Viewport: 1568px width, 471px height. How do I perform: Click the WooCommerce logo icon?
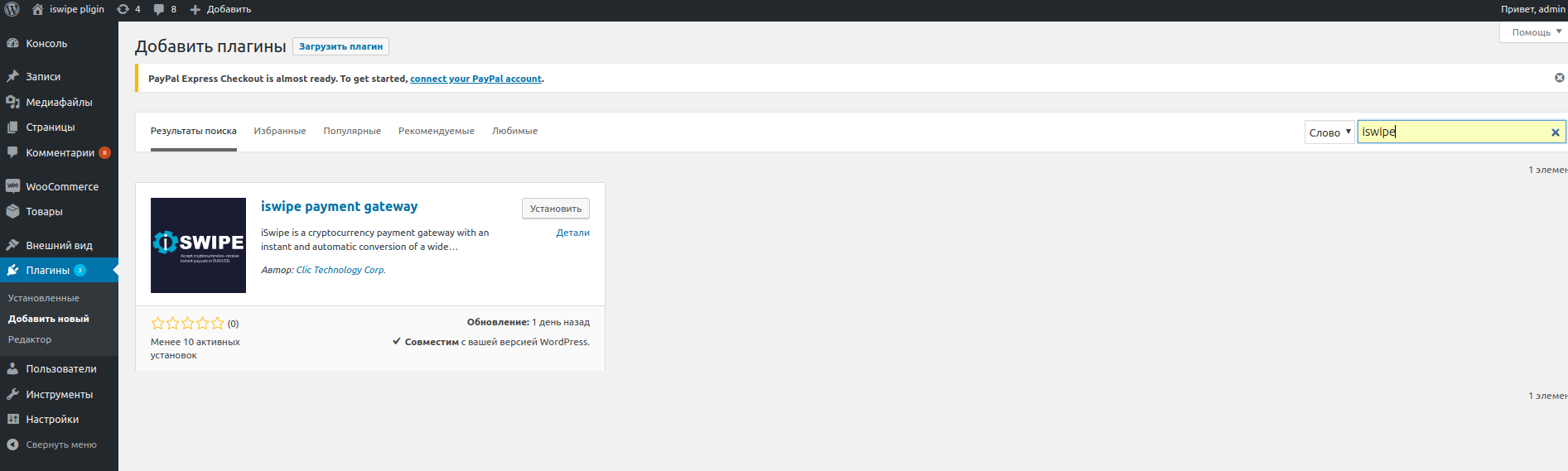click(12, 186)
